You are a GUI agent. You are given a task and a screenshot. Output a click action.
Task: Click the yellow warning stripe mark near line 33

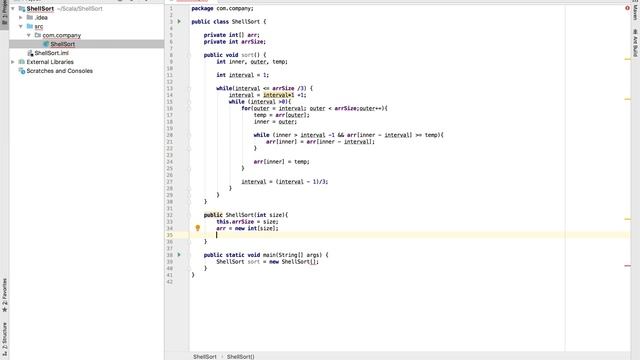tap(627, 219)
